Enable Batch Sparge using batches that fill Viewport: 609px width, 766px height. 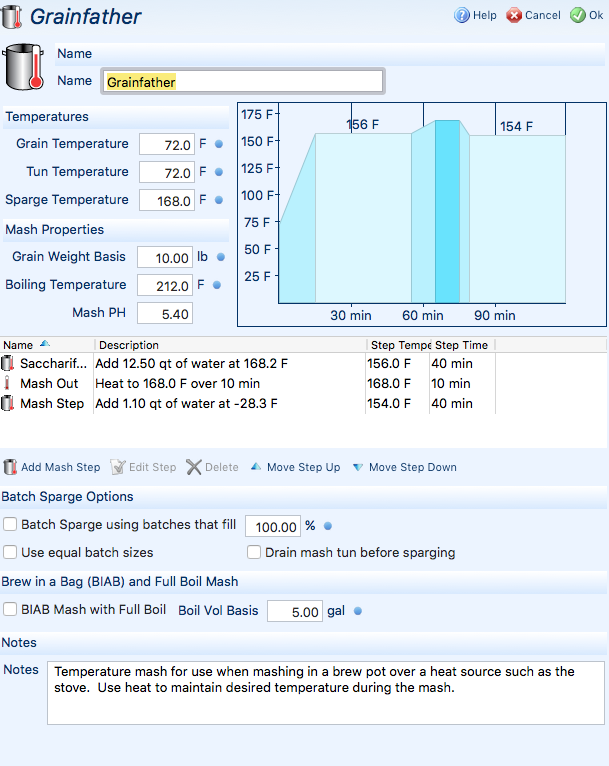(10, 525)
